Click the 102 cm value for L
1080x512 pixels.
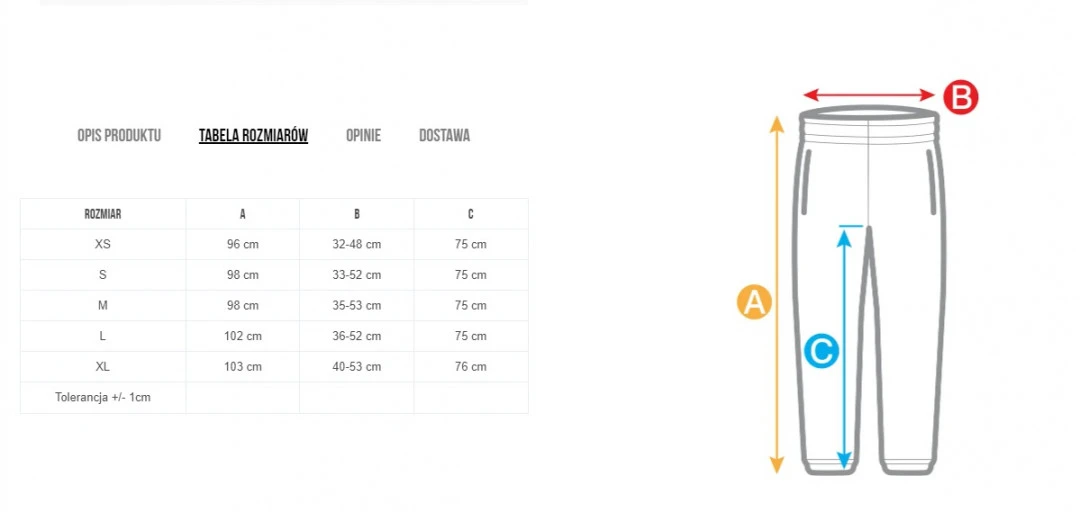point(243,336)
